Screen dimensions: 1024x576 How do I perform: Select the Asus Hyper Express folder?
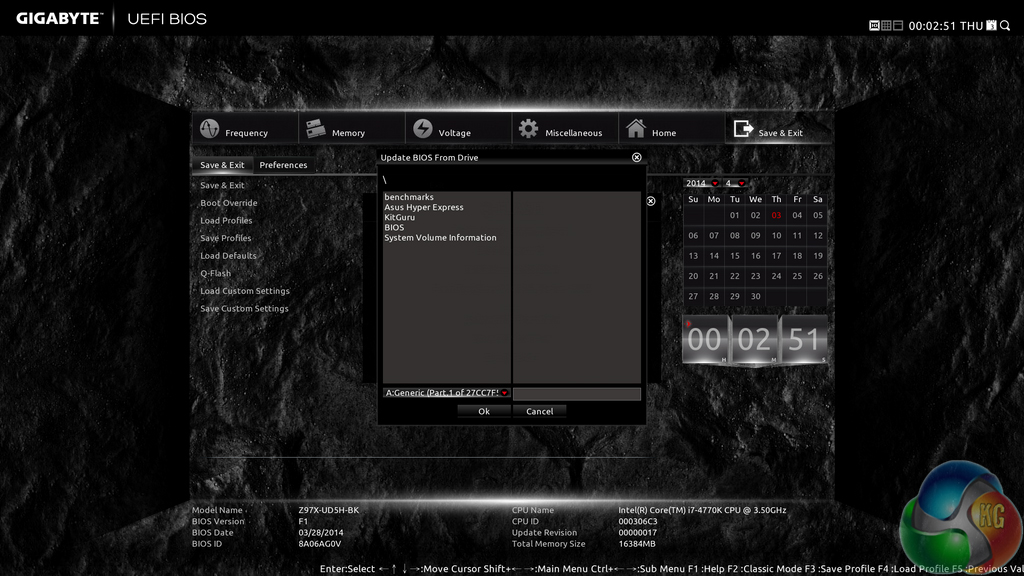click(424, 207)
